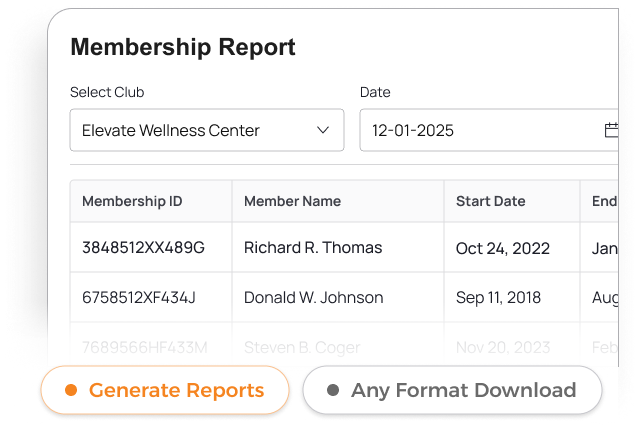Screen dimensions: 640x427
Task: Click the Date field showing 12-01-2025
Action: [480, 130]
